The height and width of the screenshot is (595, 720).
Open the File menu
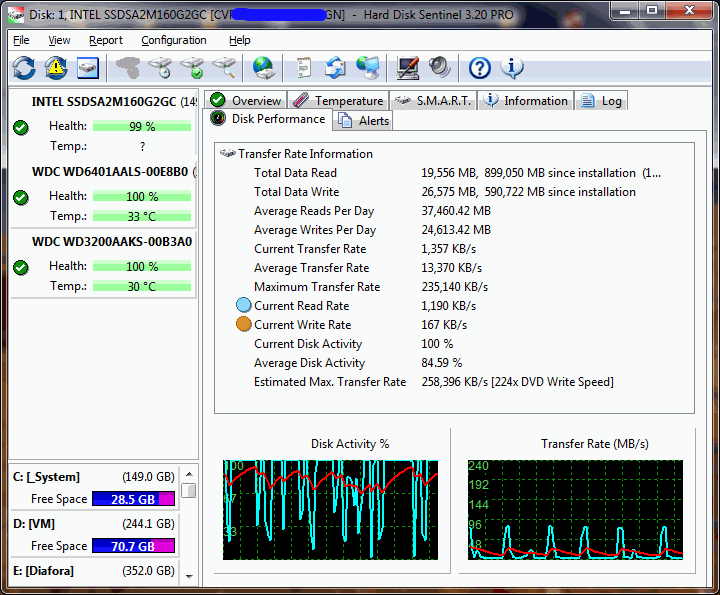point(21,40)
